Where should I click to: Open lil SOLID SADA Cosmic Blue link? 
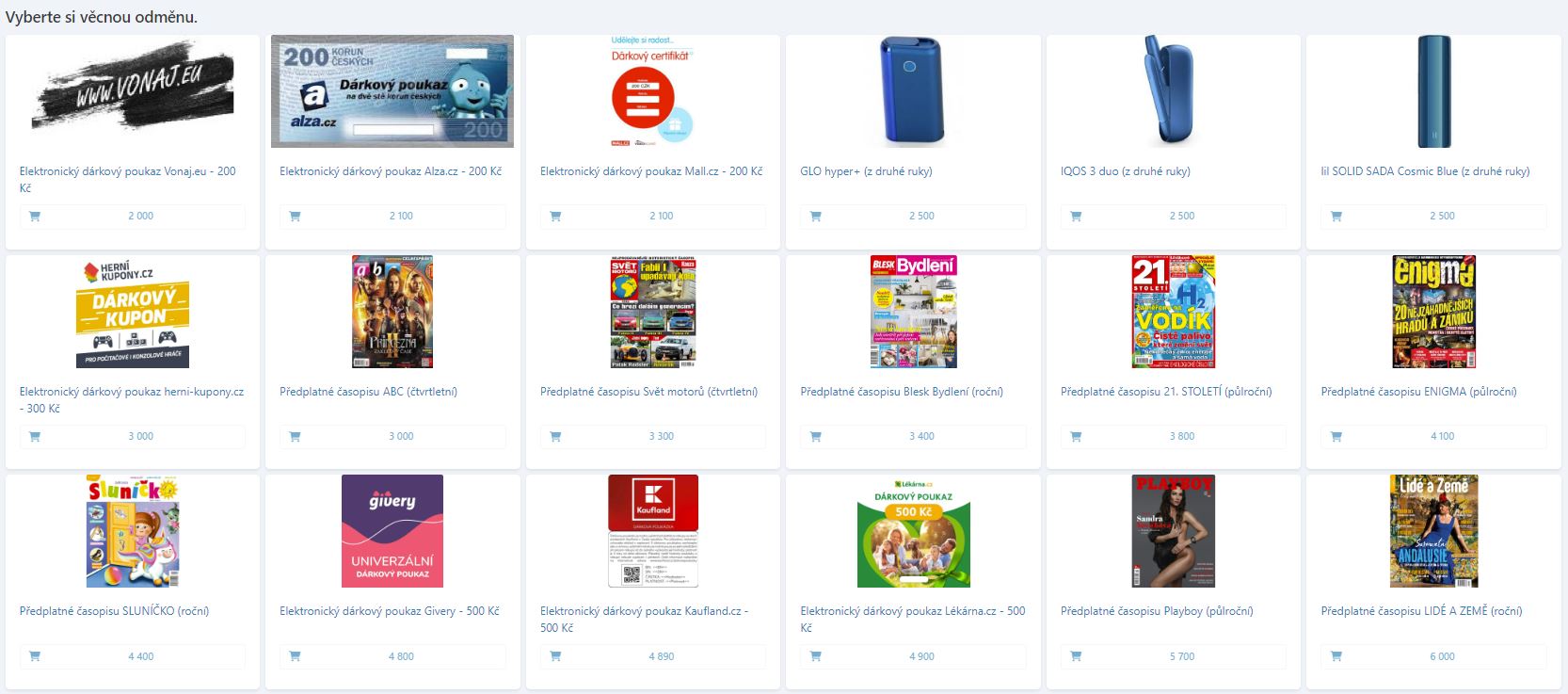tap(1425, 171)
